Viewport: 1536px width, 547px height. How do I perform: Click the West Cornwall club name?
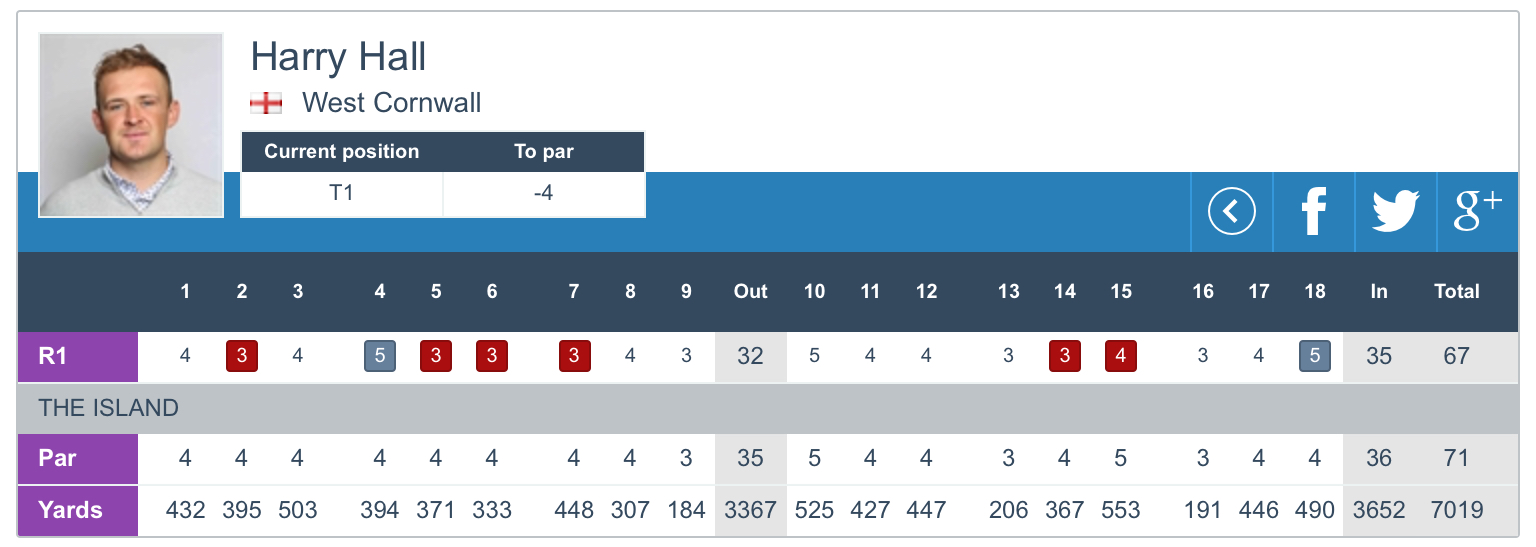coord(391,103)
